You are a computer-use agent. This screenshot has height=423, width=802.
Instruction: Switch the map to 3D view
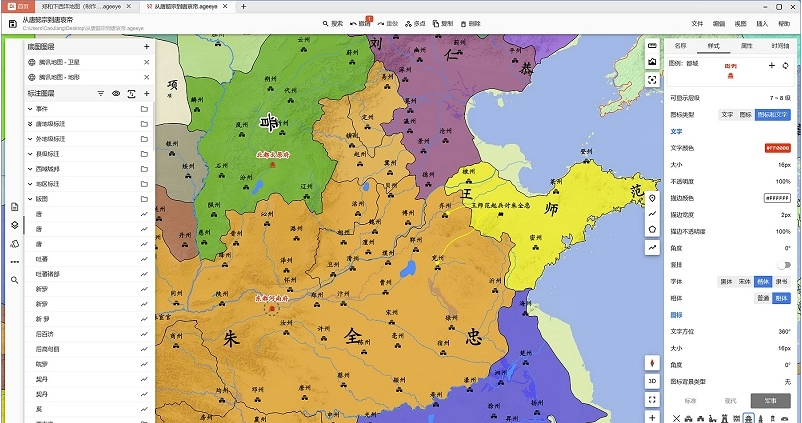point(652,382)
